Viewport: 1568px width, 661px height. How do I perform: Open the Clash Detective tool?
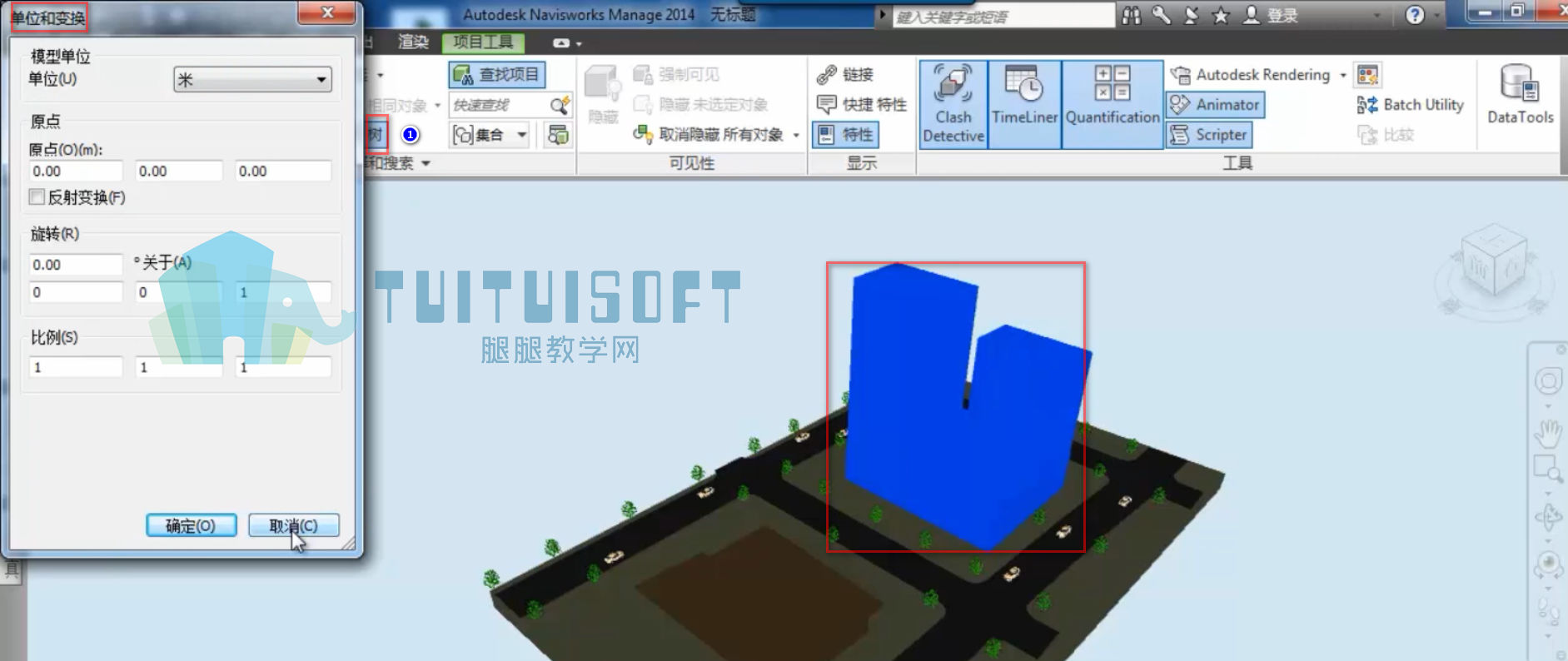(953, 104)
